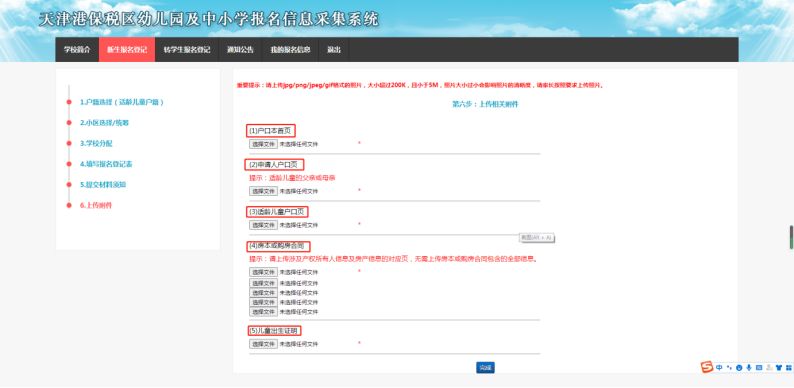Click first 选择文件 under (4)房本或购房合同

263,272
